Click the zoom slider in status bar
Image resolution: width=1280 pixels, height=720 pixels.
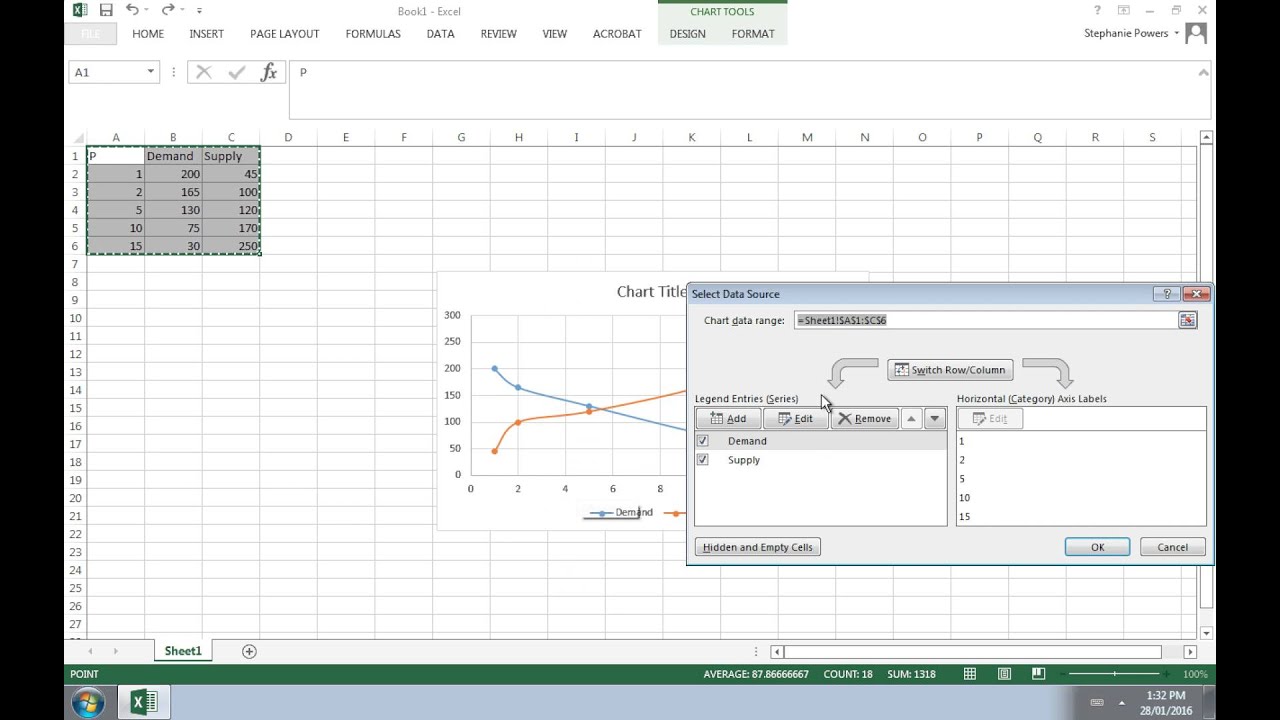coord(1115,674)
